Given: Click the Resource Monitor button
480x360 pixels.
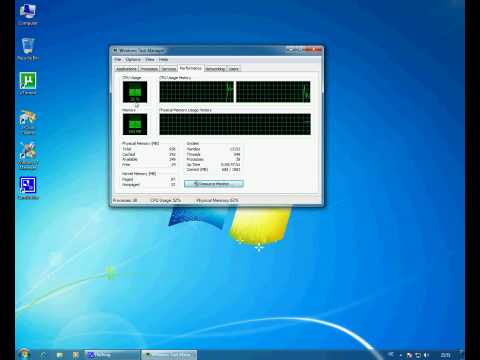Looking at the screenshot, I should click(x=214, y=184).
